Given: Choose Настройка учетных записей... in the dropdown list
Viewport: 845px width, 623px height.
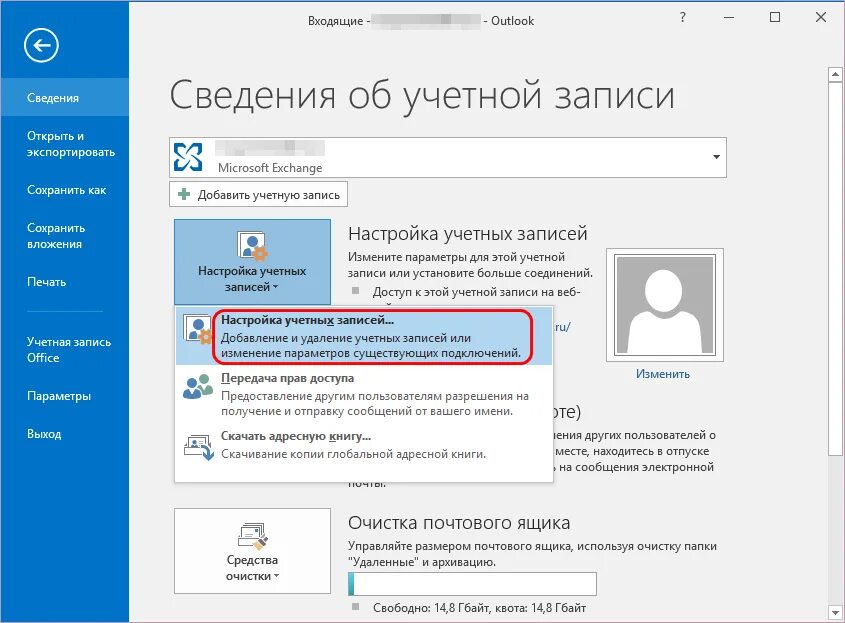Looking at the screenshot, I should coord(364,336).
